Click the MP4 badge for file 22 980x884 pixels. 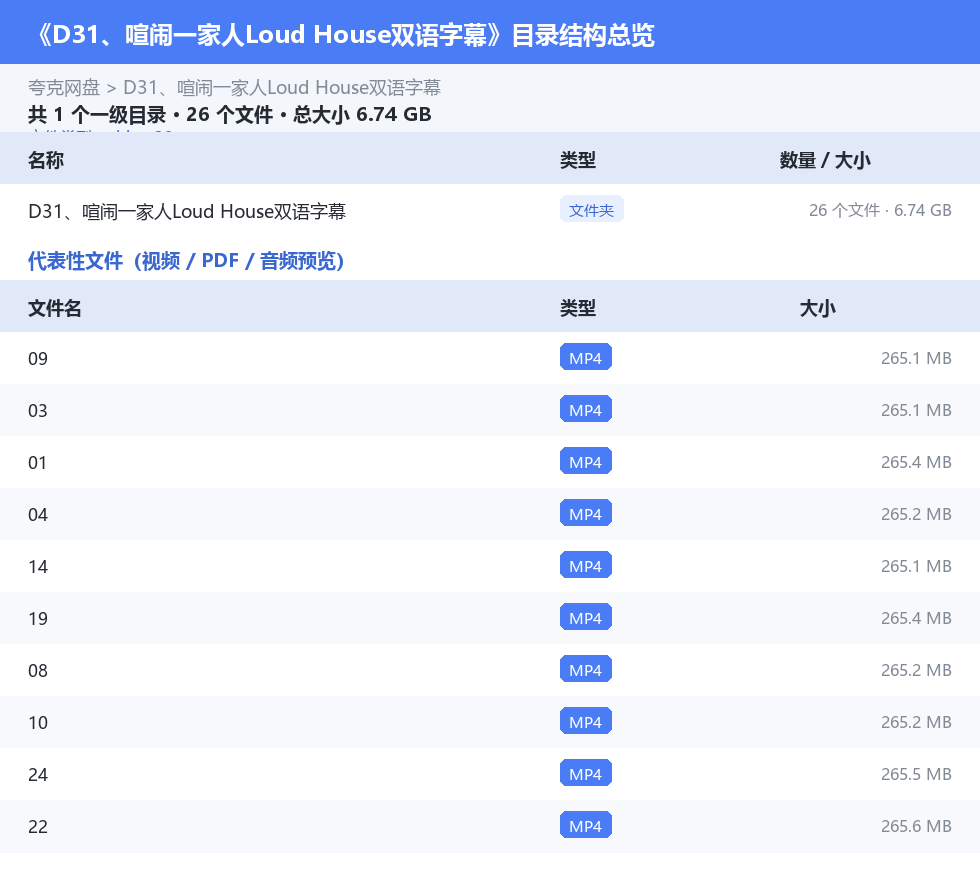[x=586, y=825]
